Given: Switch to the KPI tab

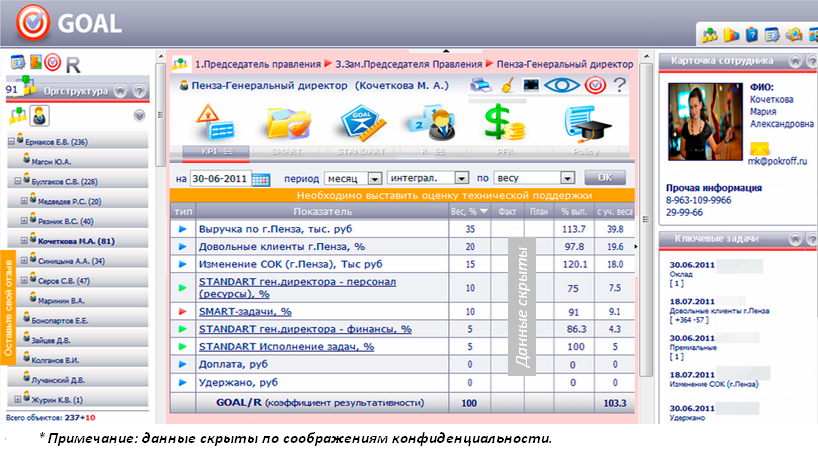Looking at the screenshot, I should pos(216,151).
